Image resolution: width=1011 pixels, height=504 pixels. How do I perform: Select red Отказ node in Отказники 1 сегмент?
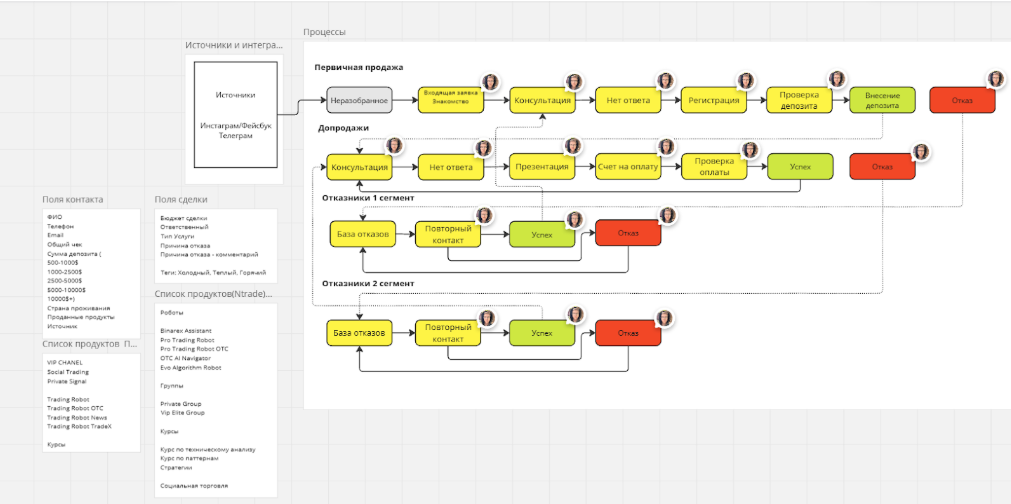tap(628, 233)
